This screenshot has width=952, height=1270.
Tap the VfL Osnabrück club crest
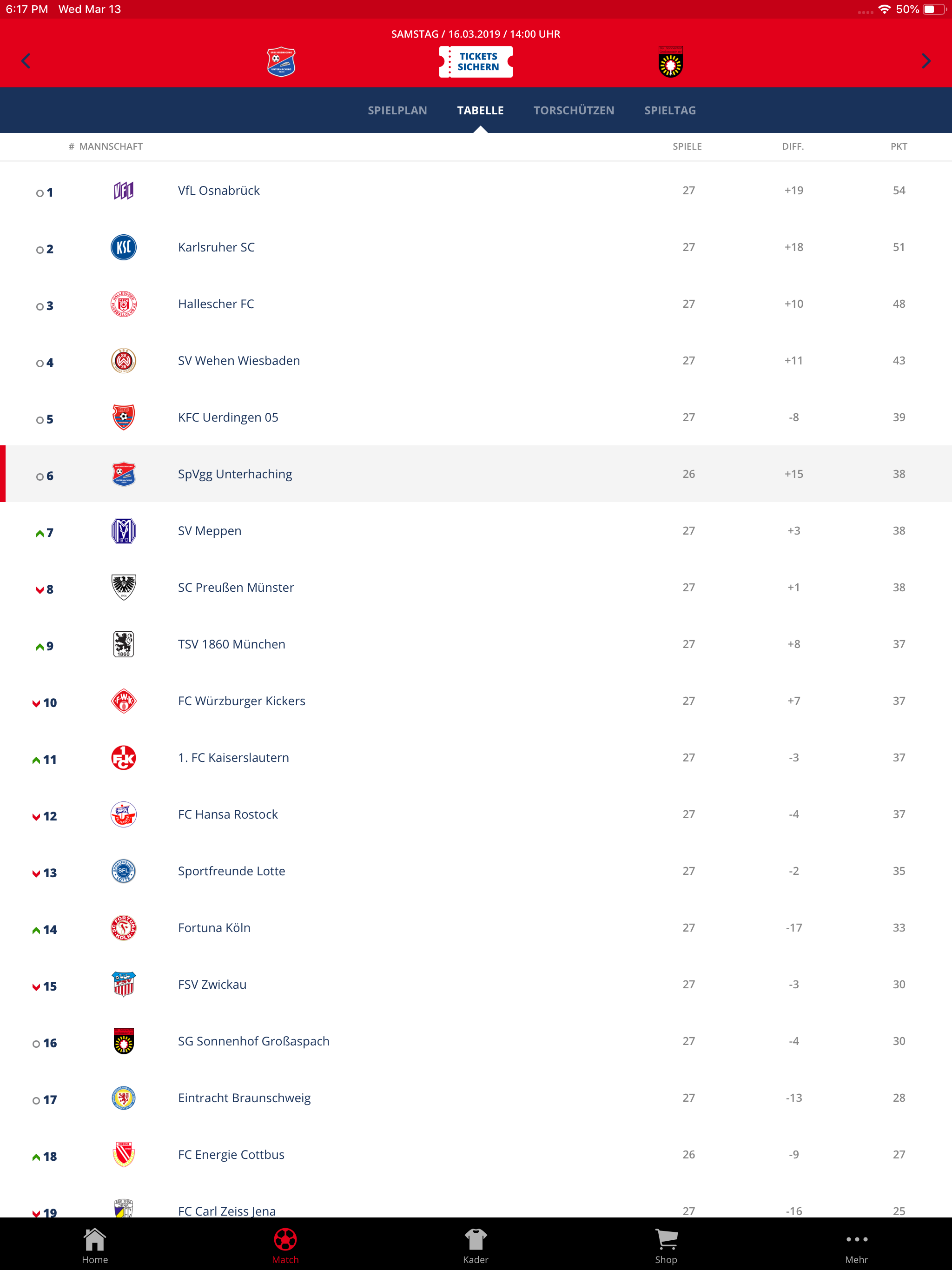pos(124,191)
